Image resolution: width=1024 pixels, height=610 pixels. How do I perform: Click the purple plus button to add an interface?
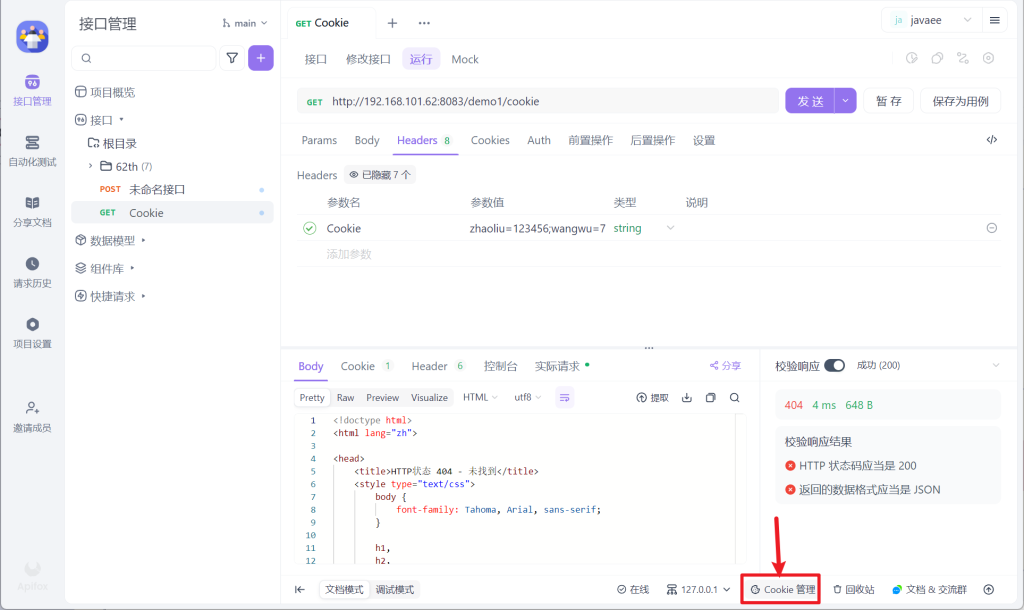[x=261, y=58]
